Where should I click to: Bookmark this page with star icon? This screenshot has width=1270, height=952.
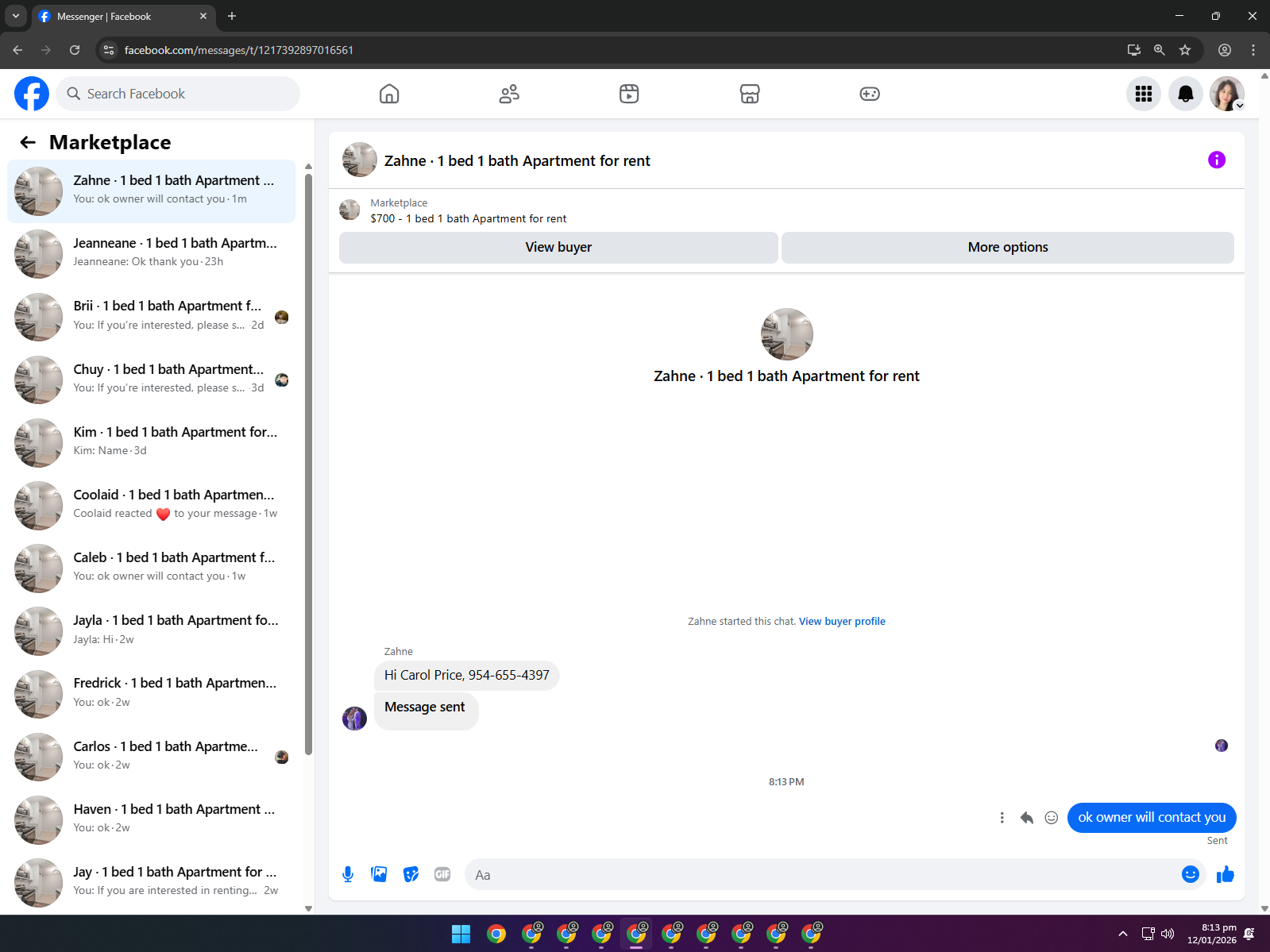(x=1185, y=50)
